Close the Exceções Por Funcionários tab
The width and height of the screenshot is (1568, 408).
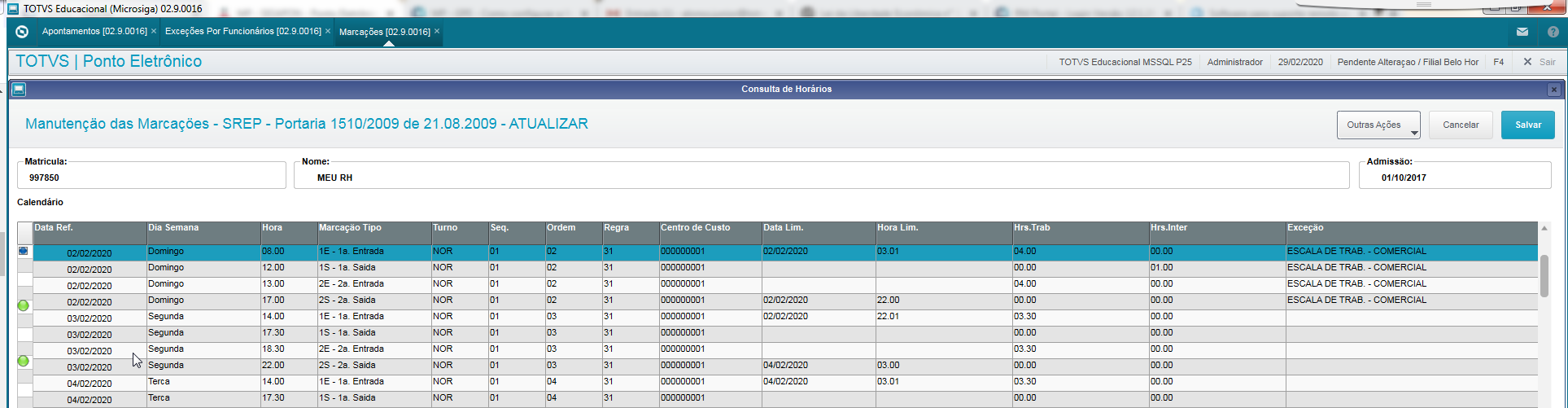click(328, 31)
